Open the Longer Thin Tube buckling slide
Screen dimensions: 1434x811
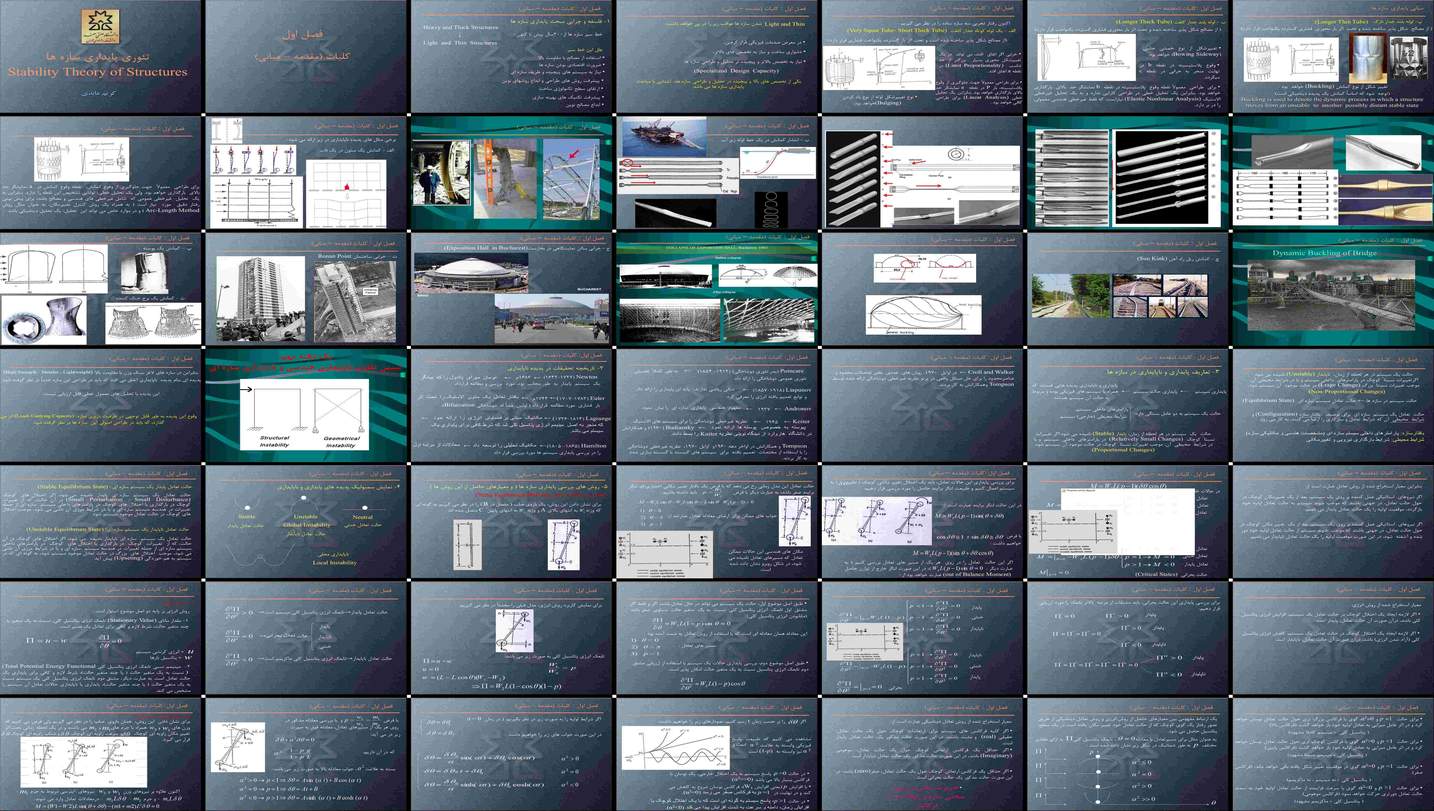1331,57
